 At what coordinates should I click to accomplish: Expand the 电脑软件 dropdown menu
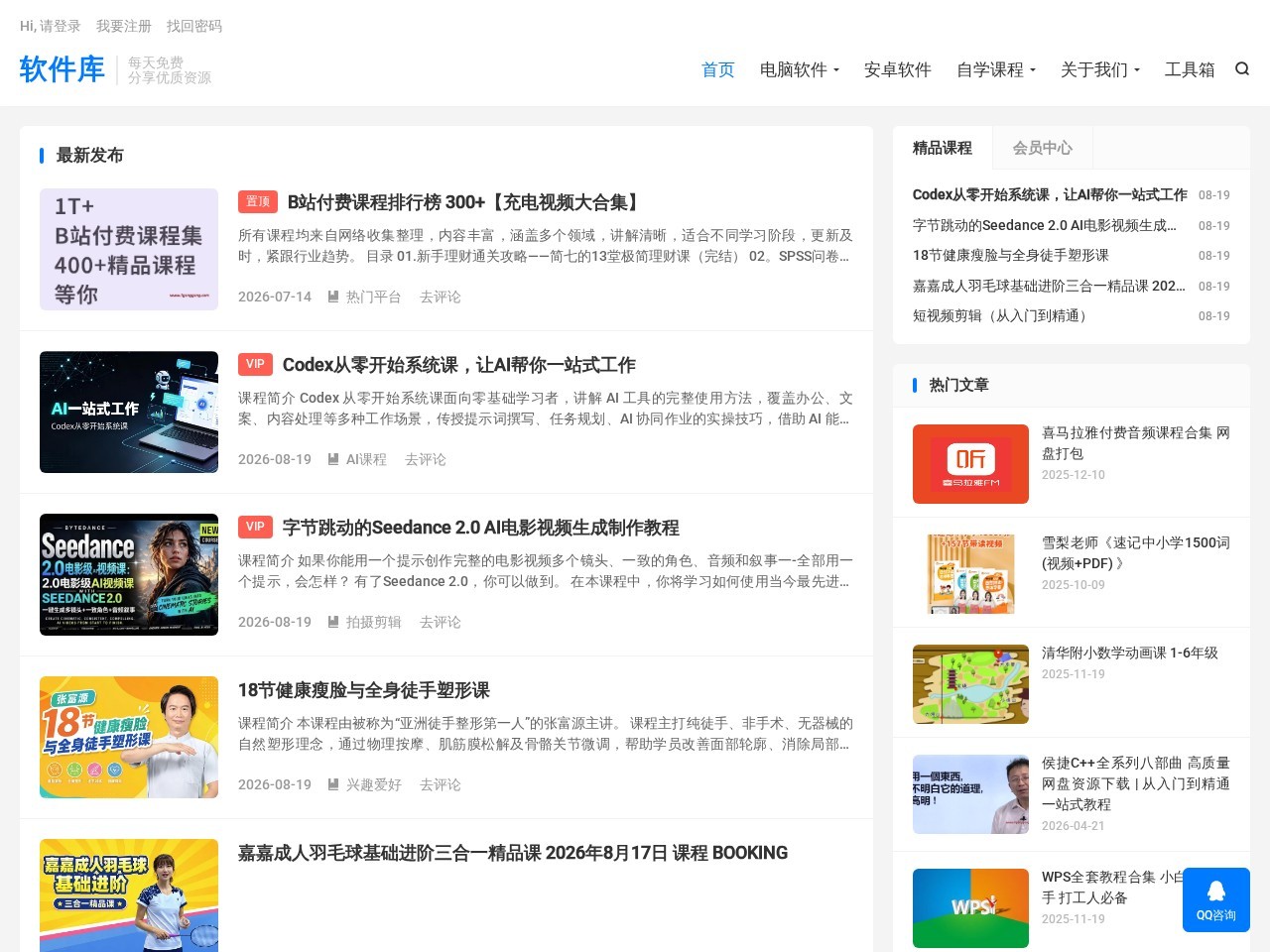pos(800,69)
